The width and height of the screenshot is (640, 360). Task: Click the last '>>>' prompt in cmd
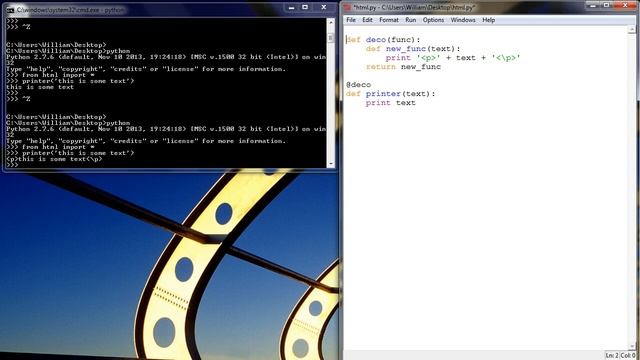[12, 165]
